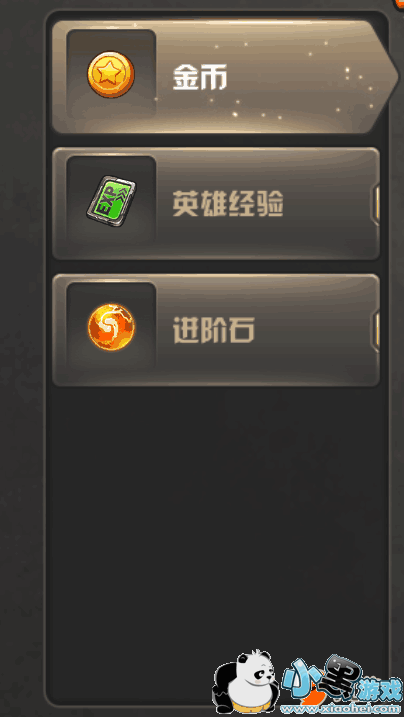The width and height of the screenshot is (404, 717).
Task: Open the 进阶石 tab
Action: 216,330
